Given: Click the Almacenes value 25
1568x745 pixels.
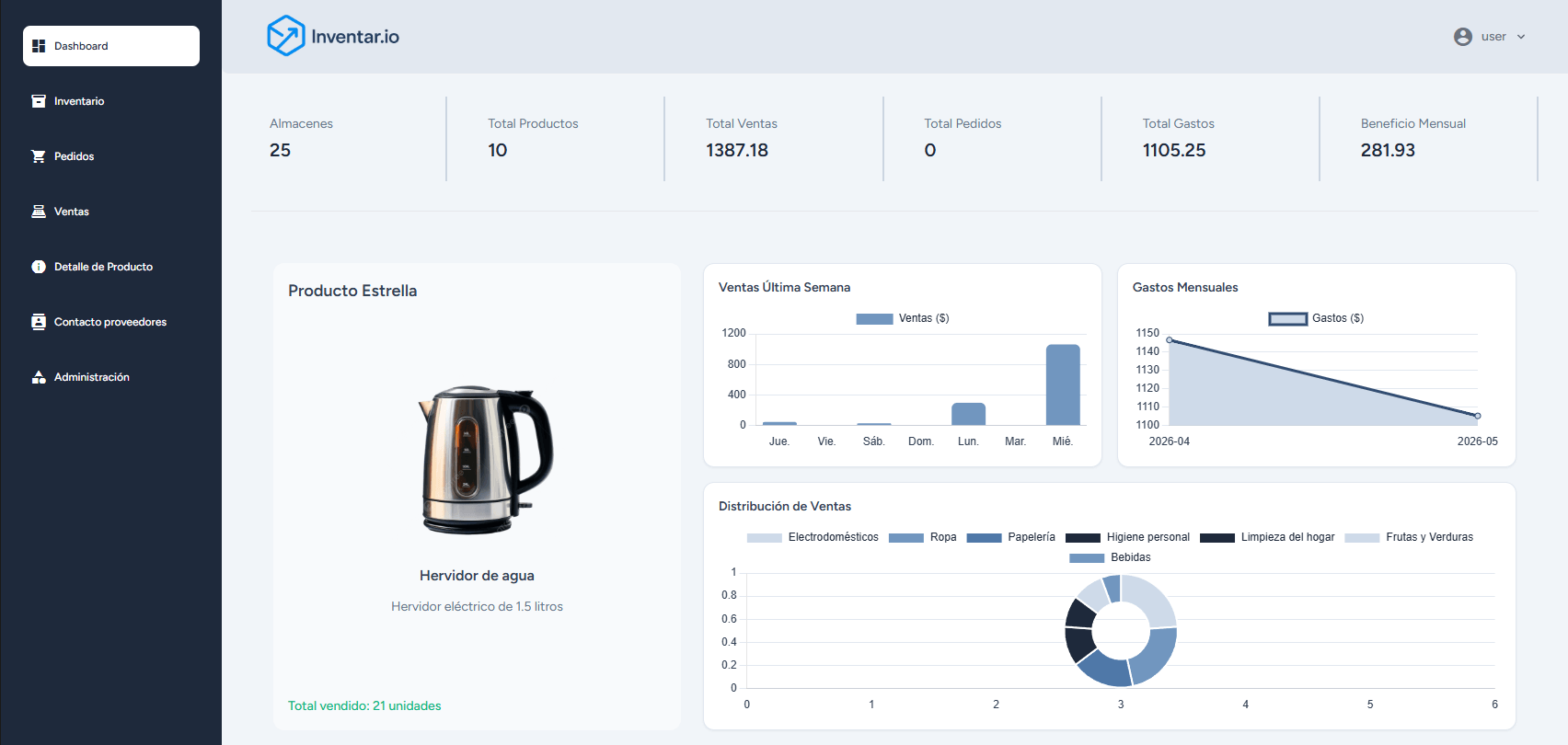Looking at the screenshot, I should [x=280, y=150].
